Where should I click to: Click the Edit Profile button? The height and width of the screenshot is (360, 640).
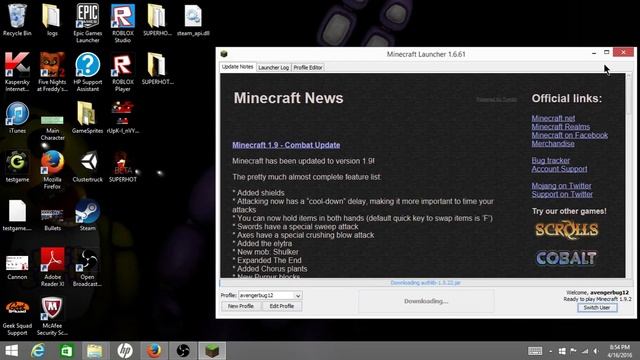point(282,306)
